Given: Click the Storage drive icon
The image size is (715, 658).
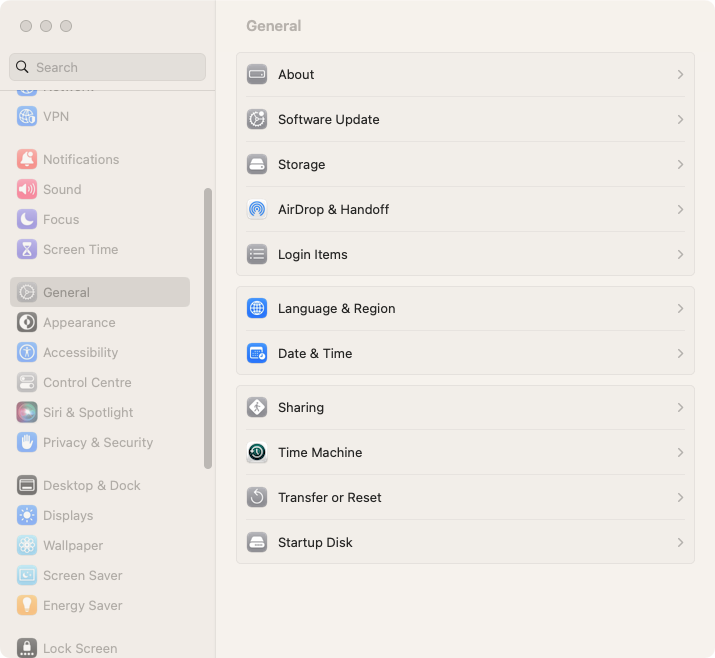Looking at the screenshot, I should point(257,164).
